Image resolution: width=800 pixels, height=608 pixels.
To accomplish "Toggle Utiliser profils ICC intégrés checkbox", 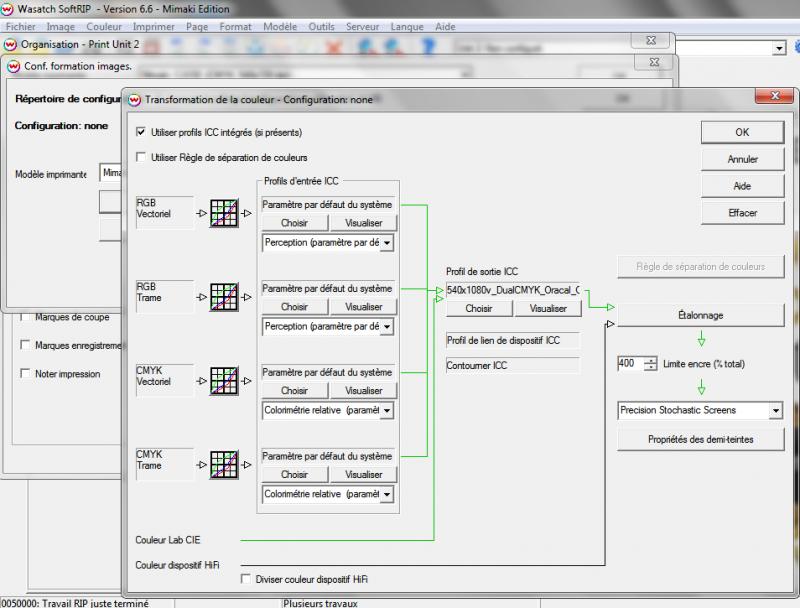I will point(141,132).
